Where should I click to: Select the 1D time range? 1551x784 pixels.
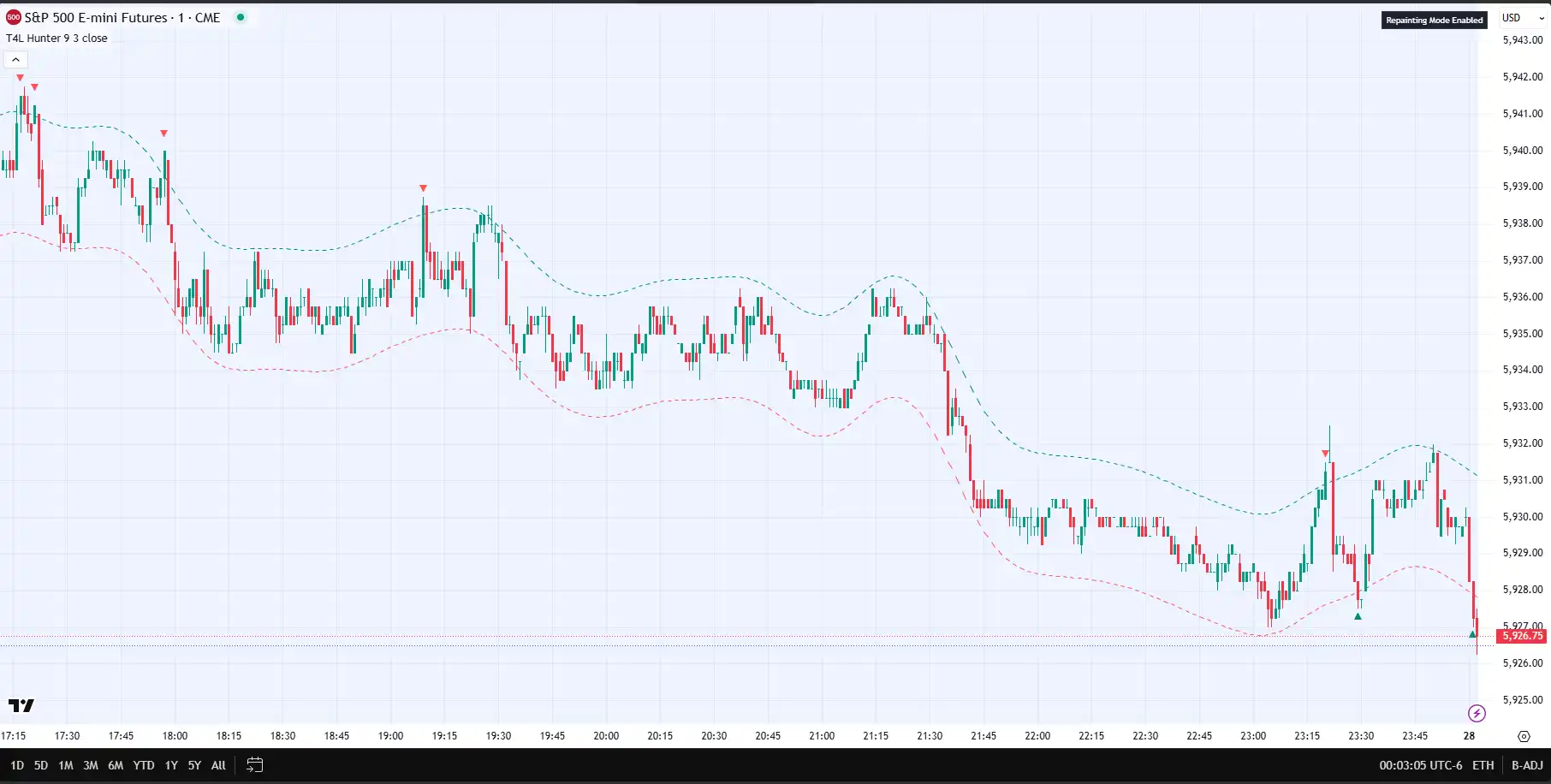(17, 765)
